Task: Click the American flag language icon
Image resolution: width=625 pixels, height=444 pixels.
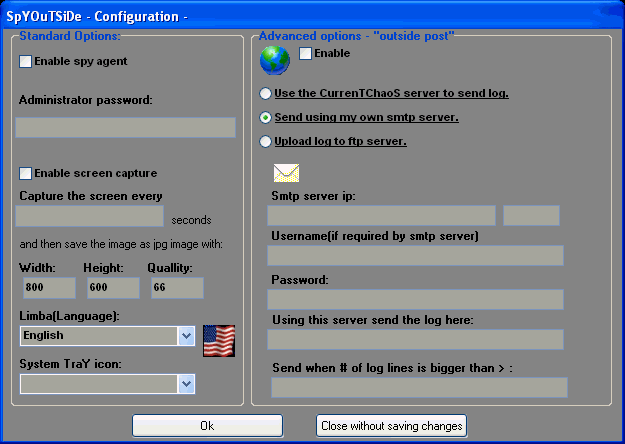Action: 218,340
